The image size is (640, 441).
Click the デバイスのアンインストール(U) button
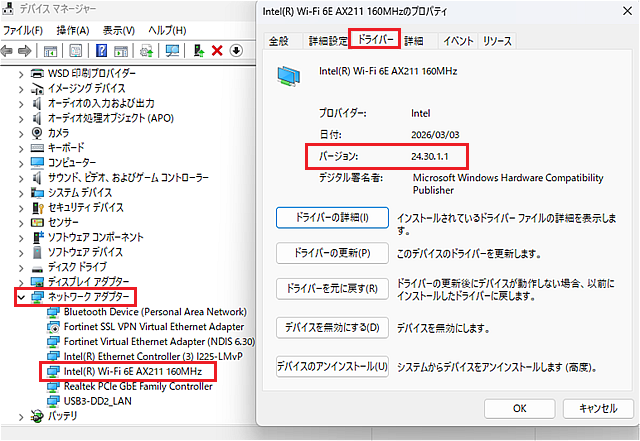tap(332, 366)
